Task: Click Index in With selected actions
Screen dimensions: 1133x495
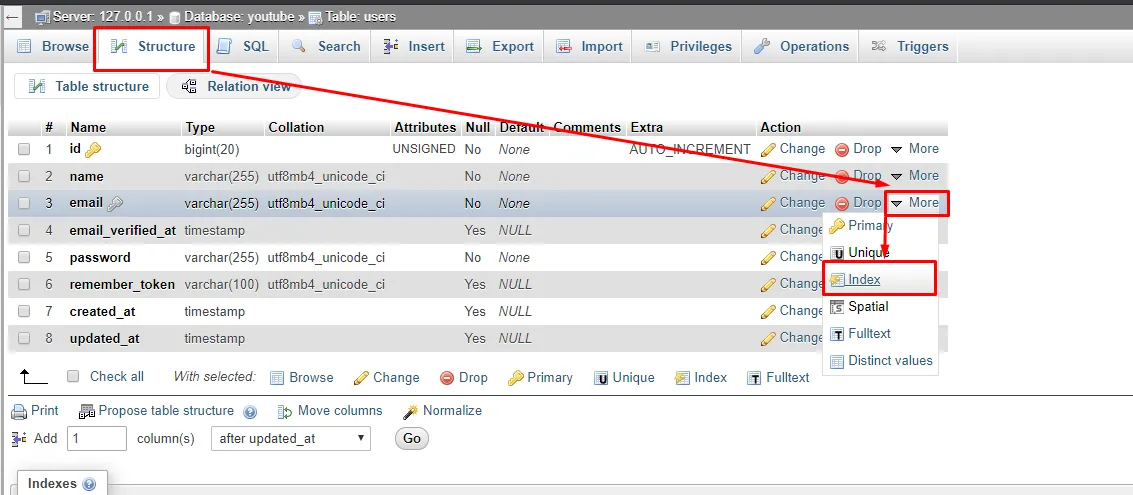Action: [701, 377]
